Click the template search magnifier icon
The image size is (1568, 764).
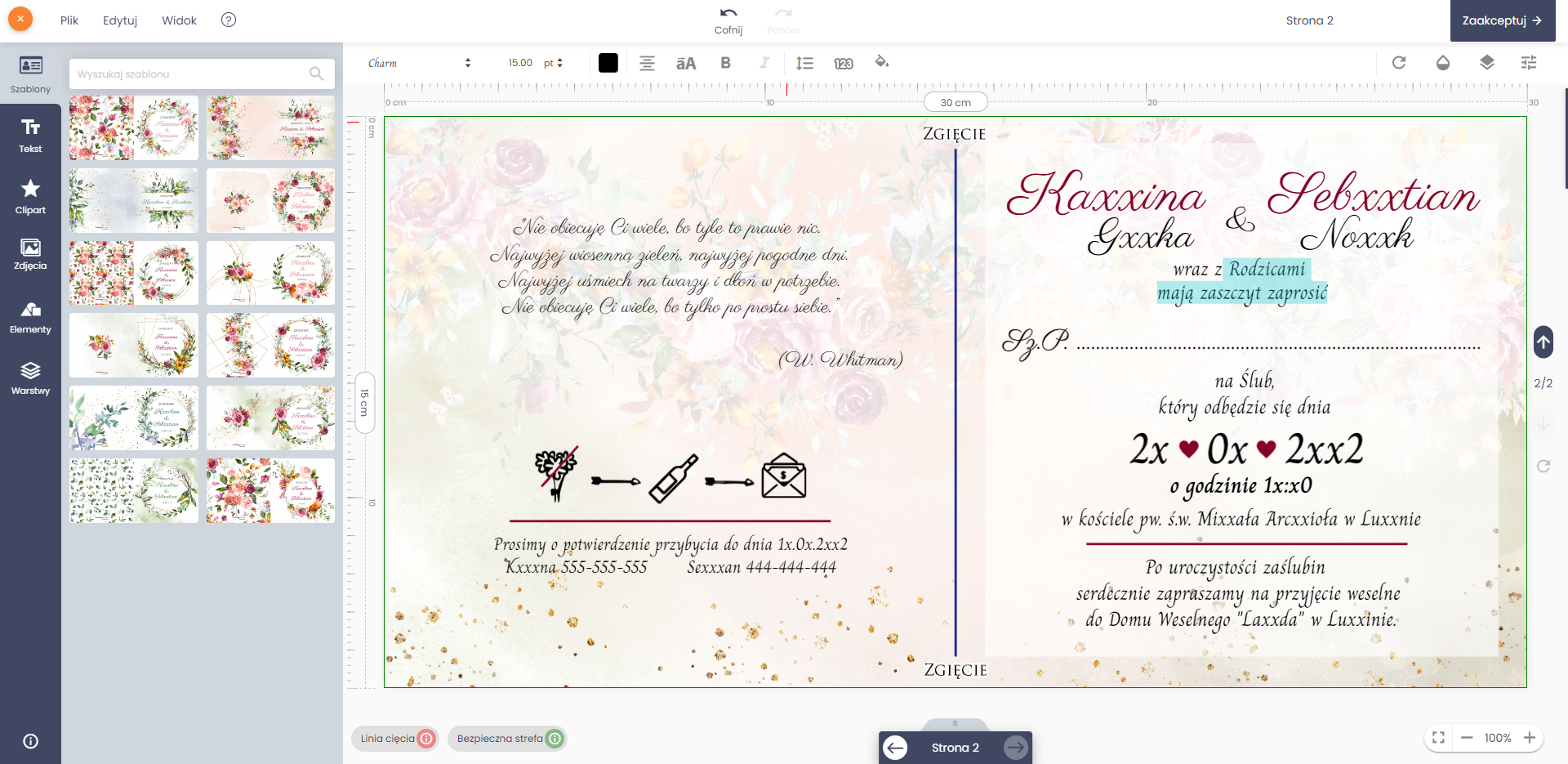[x=317, y=74]
